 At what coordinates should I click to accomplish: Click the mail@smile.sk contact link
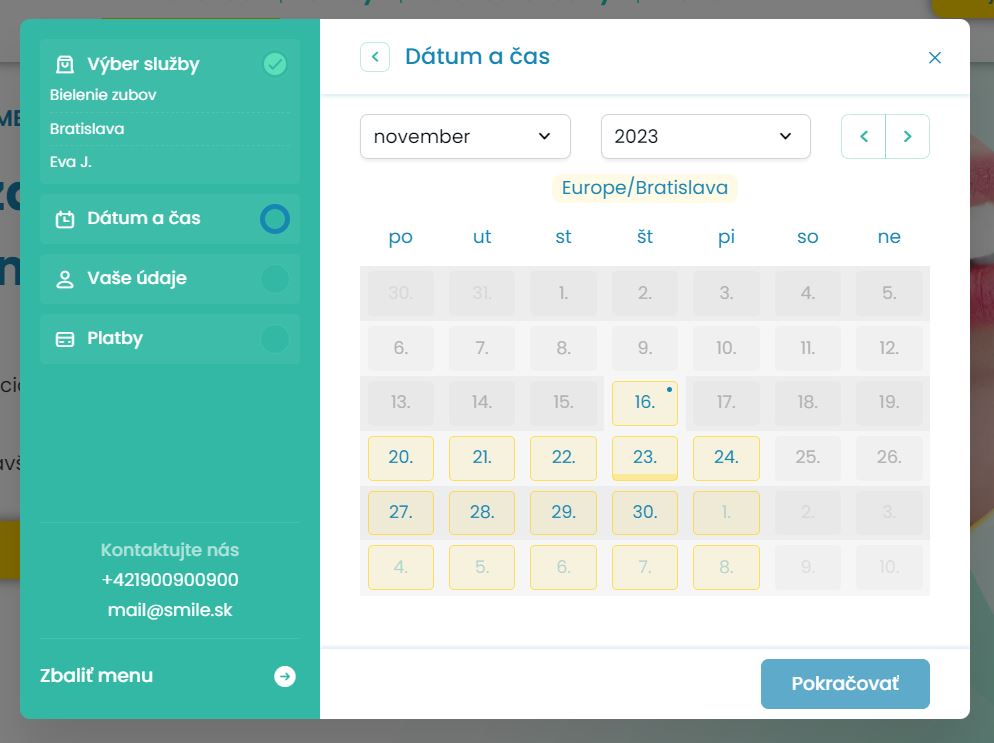point(170,610)
